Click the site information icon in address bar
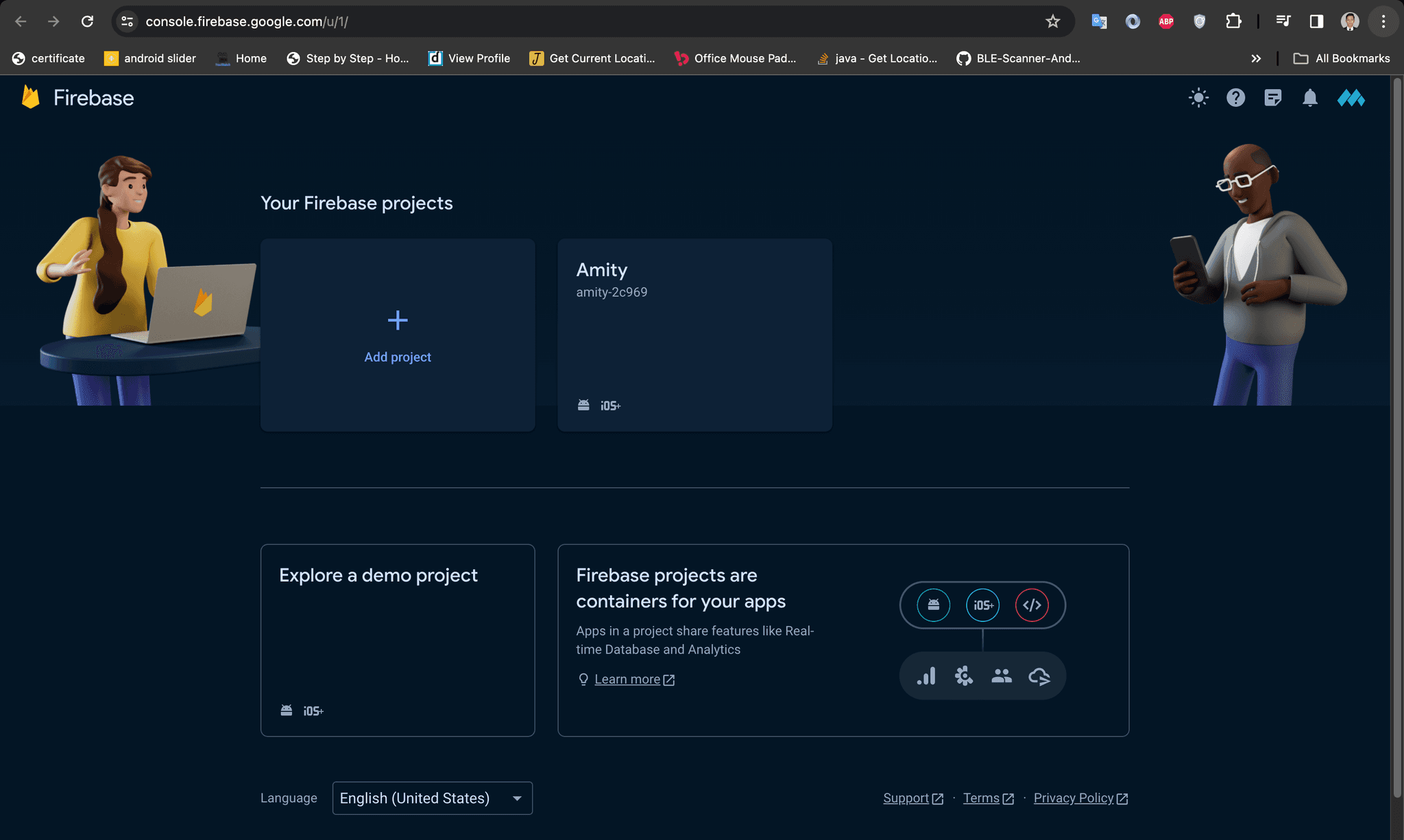The height and width of the screenshot is (840, 1404). point(127,21)
